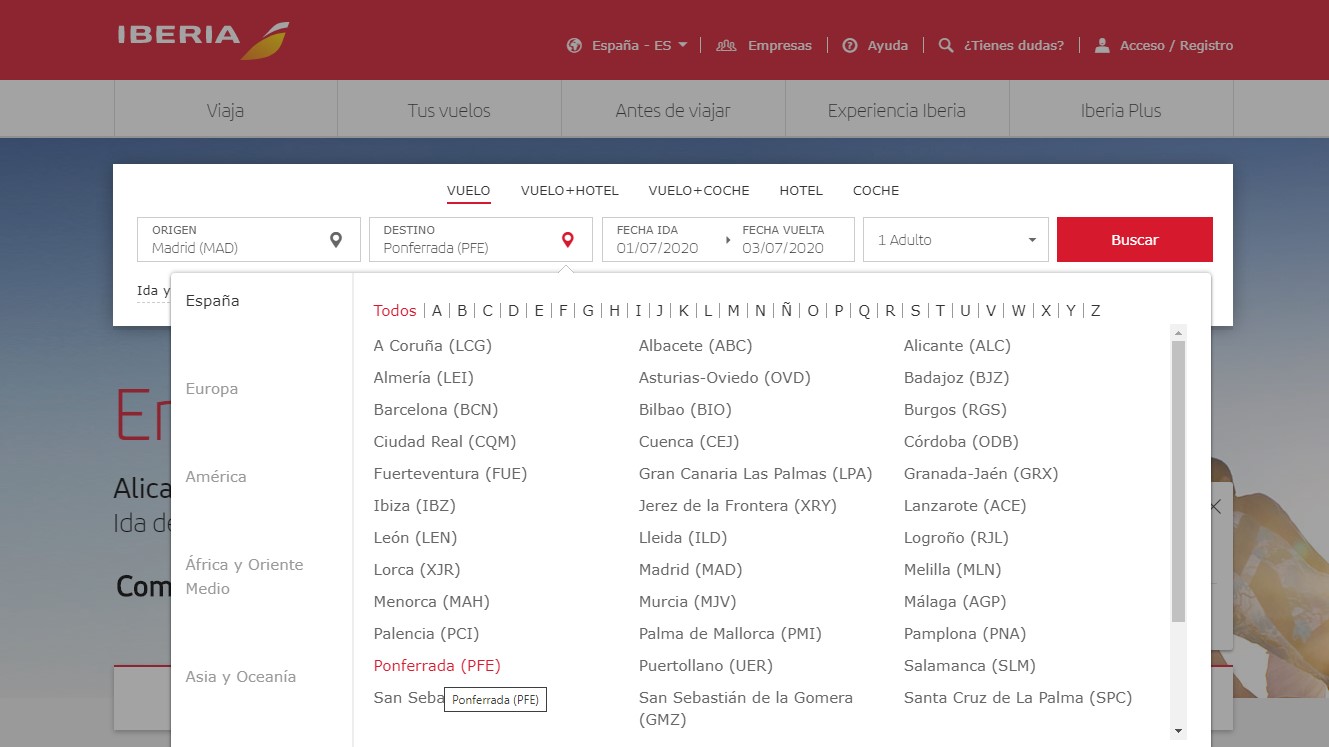Choose Málaga (AGP)

955,602
